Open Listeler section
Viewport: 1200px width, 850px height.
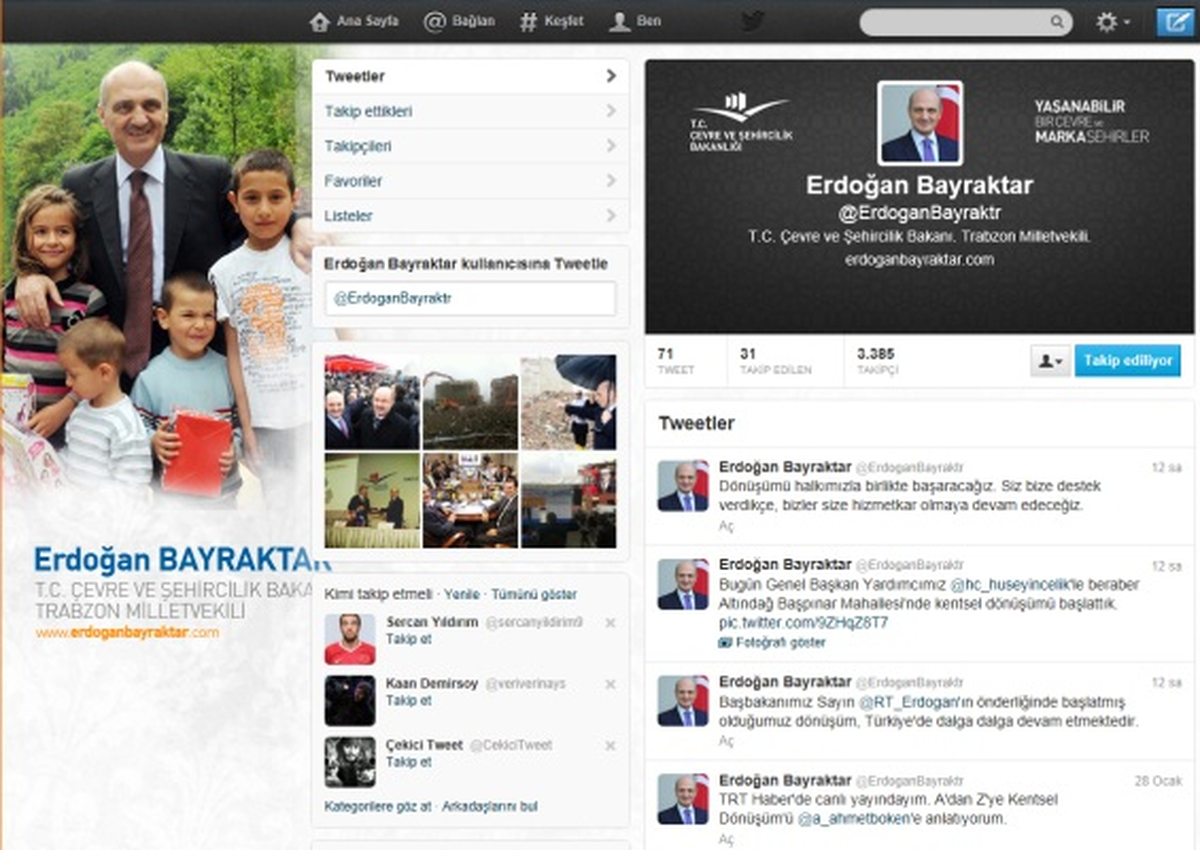(x=470, y=216)
